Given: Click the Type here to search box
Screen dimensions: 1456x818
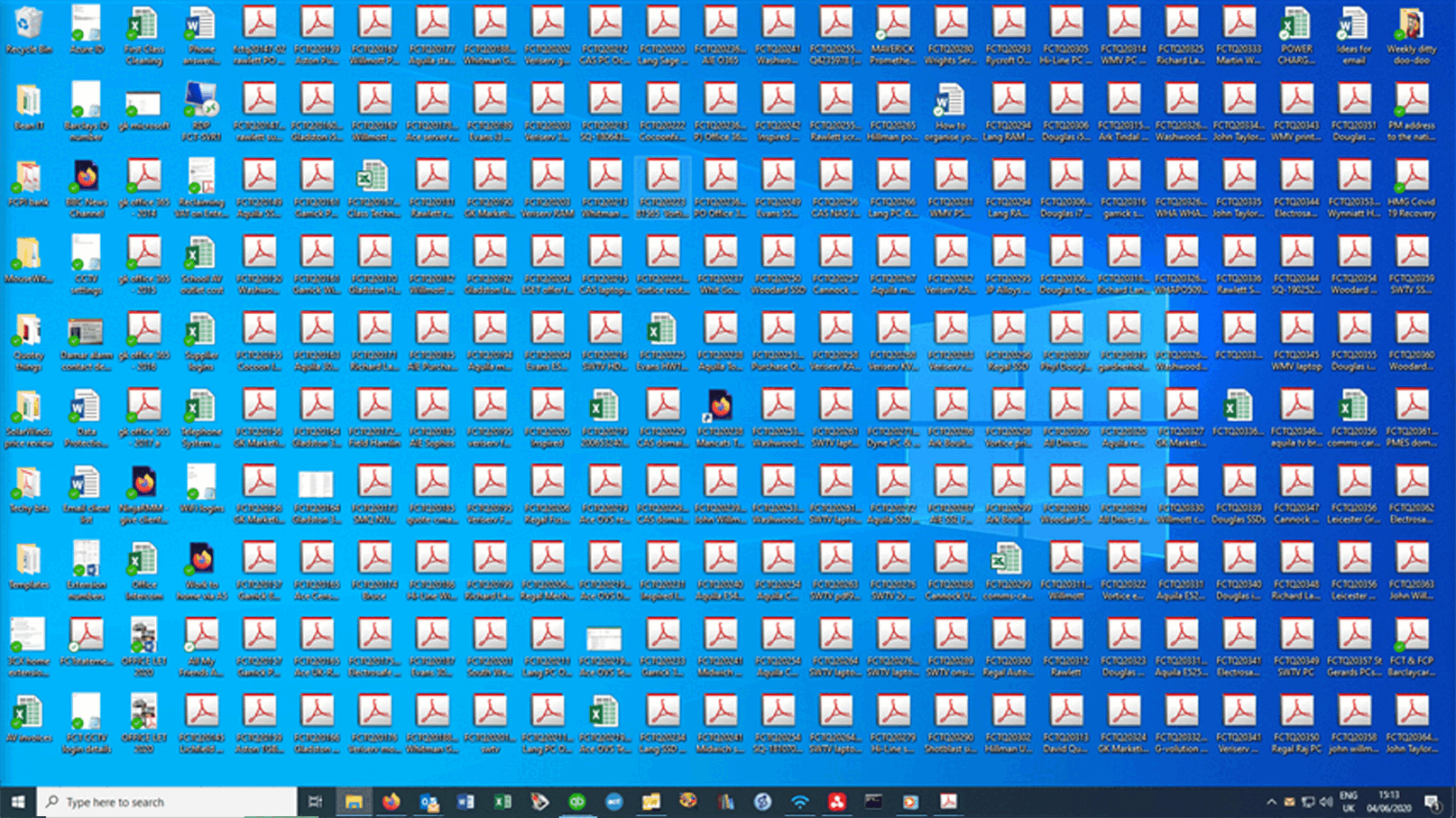Looking at the screenshot, I should click(167, 802).
